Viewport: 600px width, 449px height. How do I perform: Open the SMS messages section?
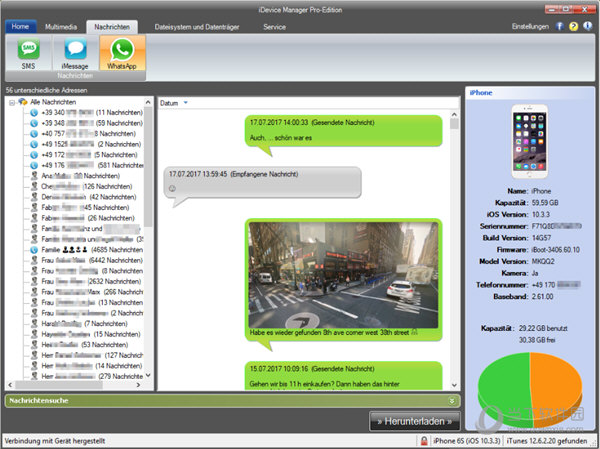(28, 53)
